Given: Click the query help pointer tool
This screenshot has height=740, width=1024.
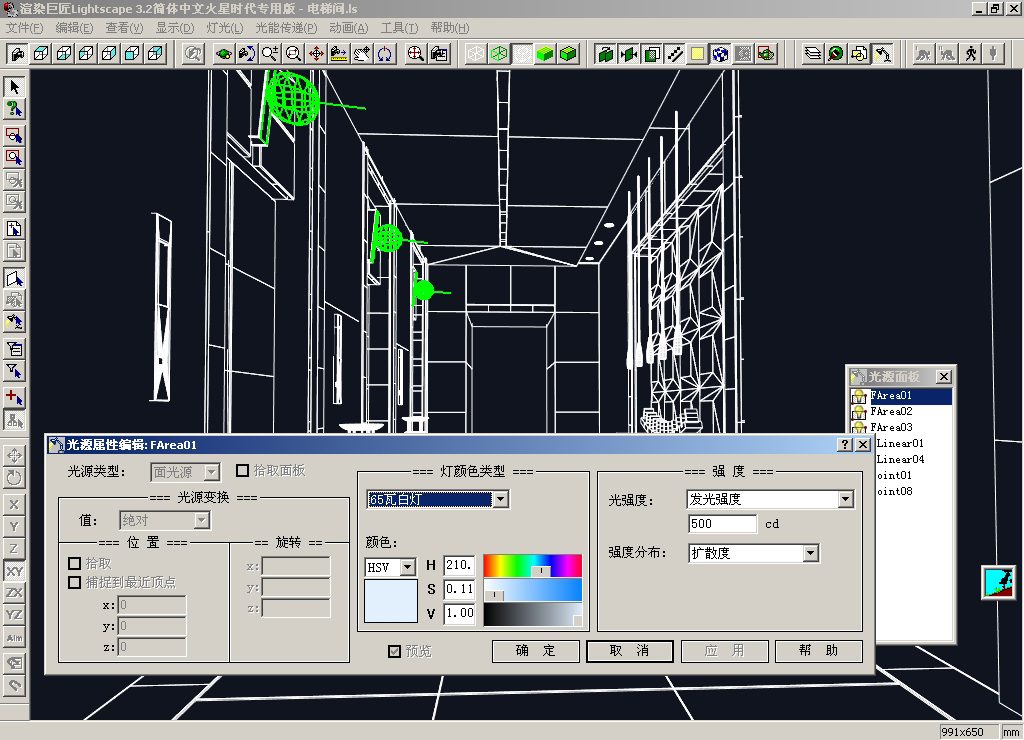Looking at the screenshot, I should pos(14,109).
